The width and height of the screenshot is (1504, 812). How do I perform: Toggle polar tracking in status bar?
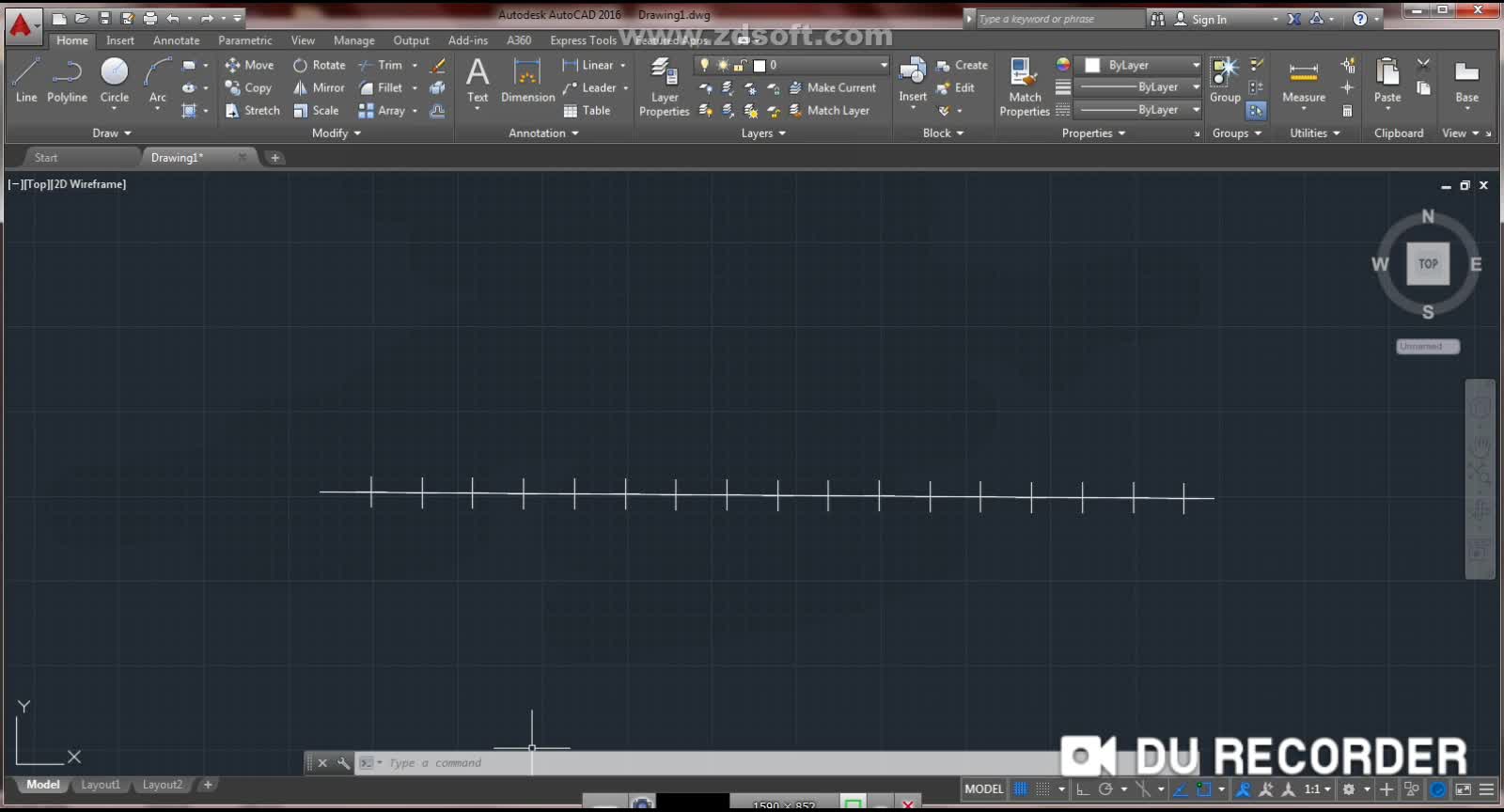1106,789
